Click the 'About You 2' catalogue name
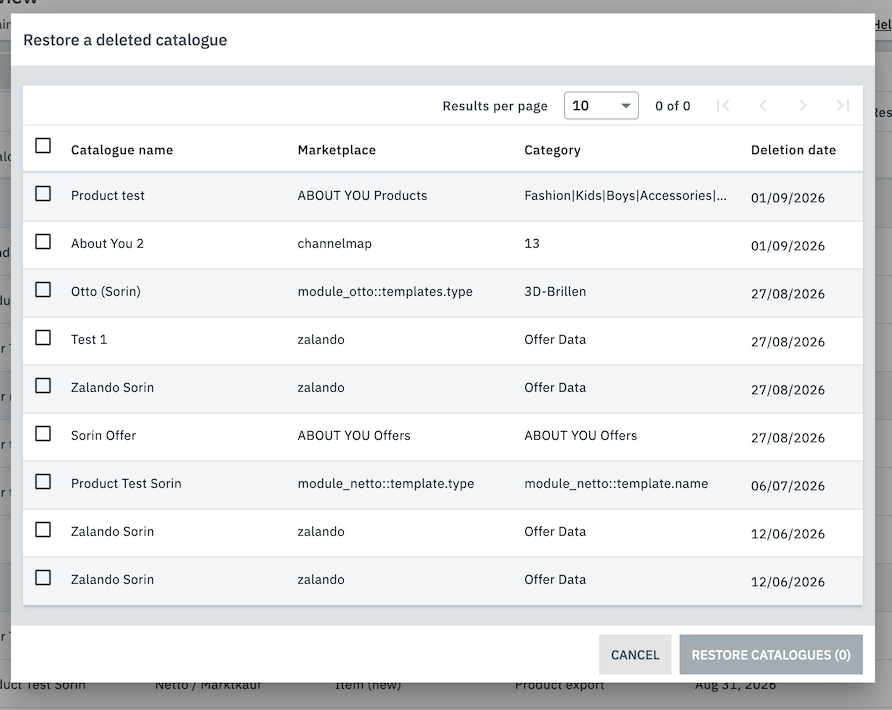 (x=107, y=243)
